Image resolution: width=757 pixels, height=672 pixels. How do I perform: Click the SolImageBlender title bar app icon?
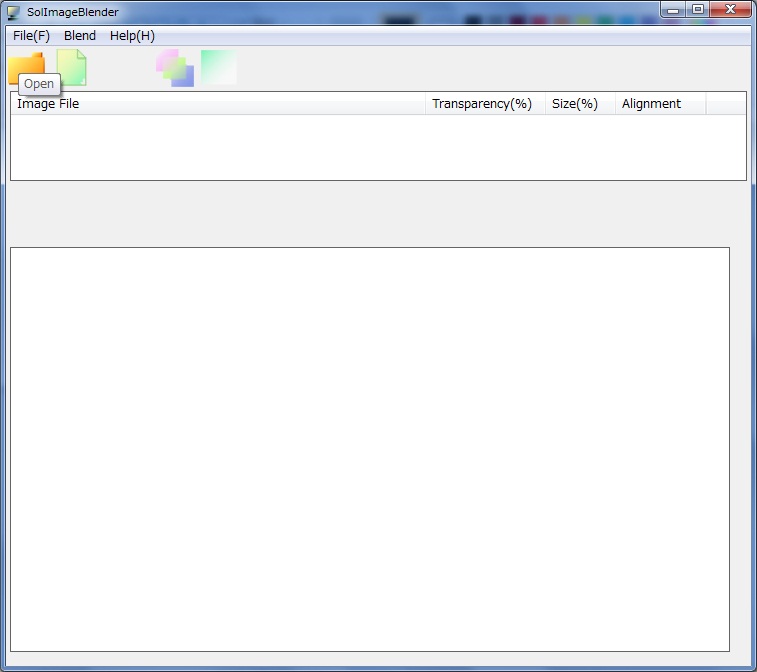click(14, 13)
